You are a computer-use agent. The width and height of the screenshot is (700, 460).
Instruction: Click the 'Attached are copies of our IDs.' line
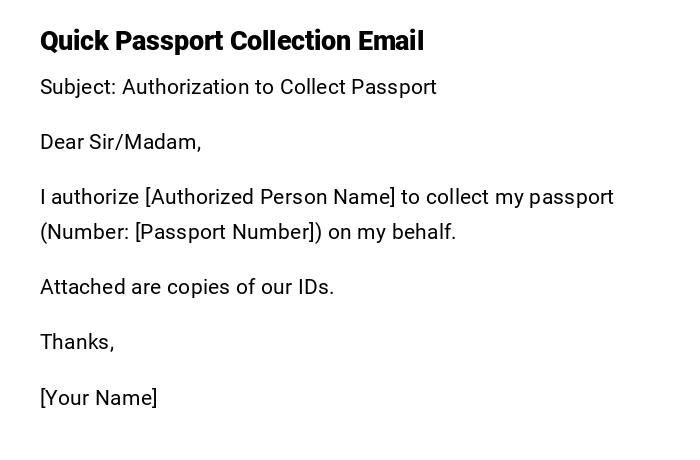click(x=187, y=287)
